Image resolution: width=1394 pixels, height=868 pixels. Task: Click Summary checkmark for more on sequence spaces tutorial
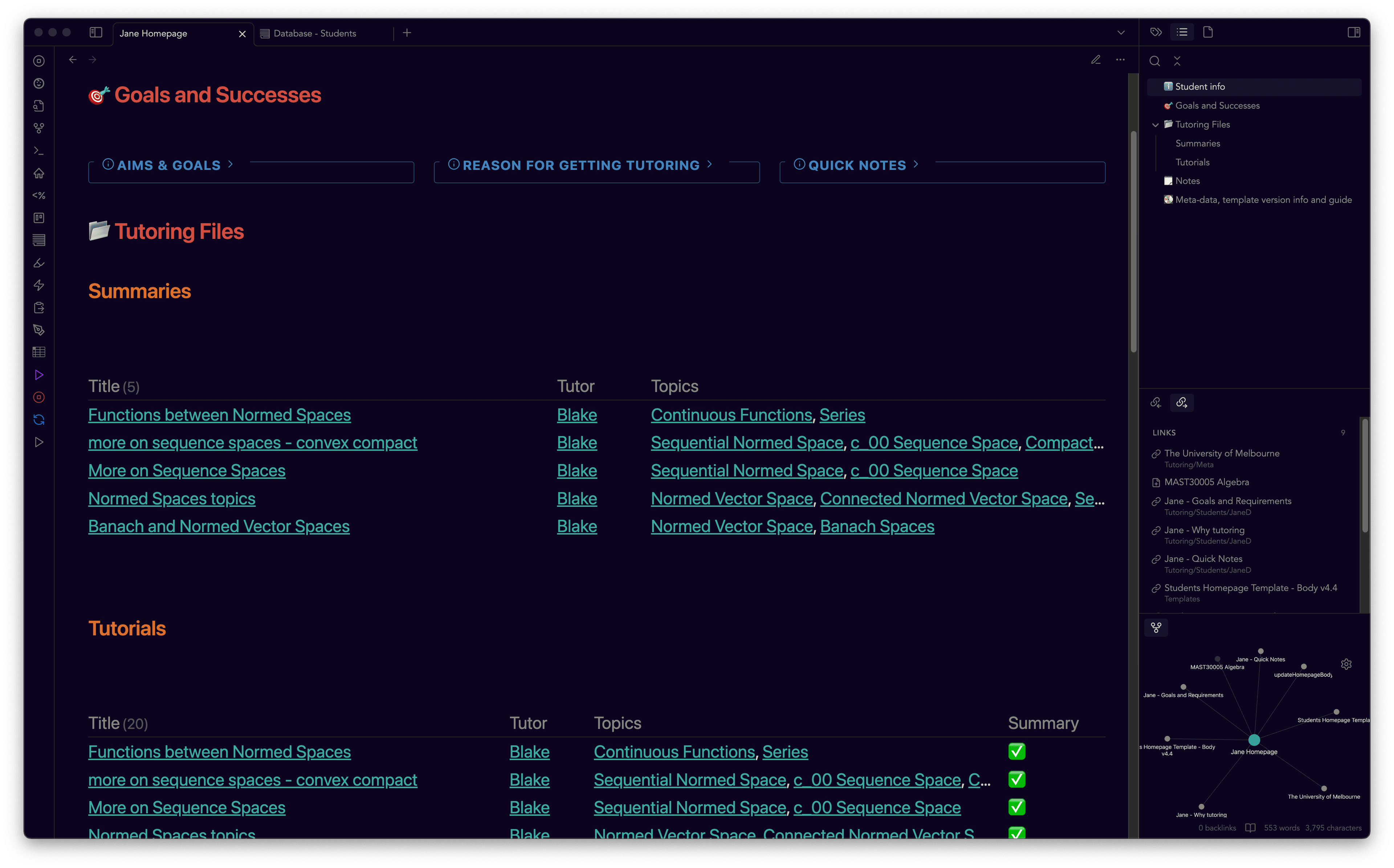1016,779
